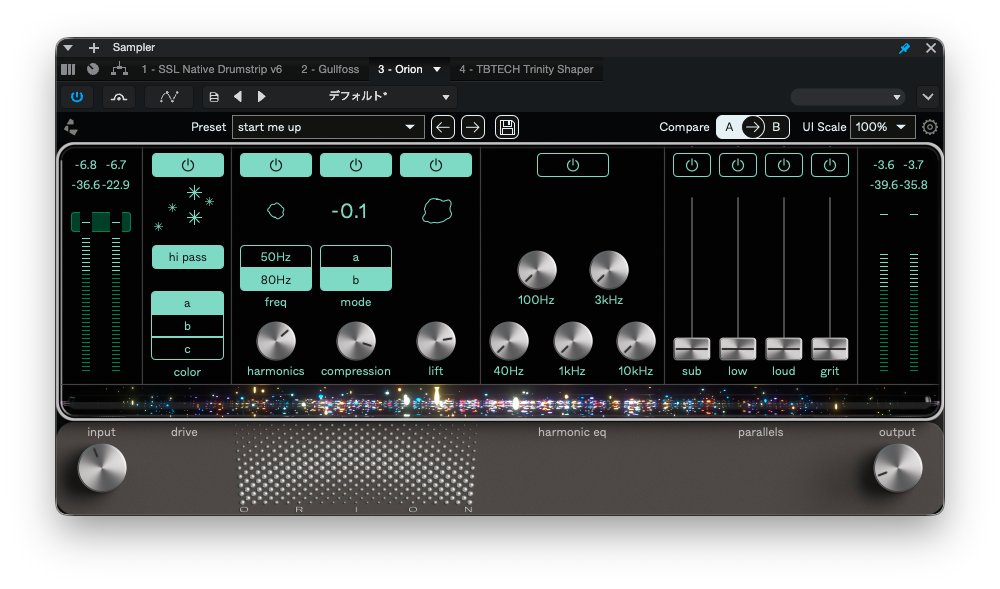Click the harmonics blob shape icon

276,210
